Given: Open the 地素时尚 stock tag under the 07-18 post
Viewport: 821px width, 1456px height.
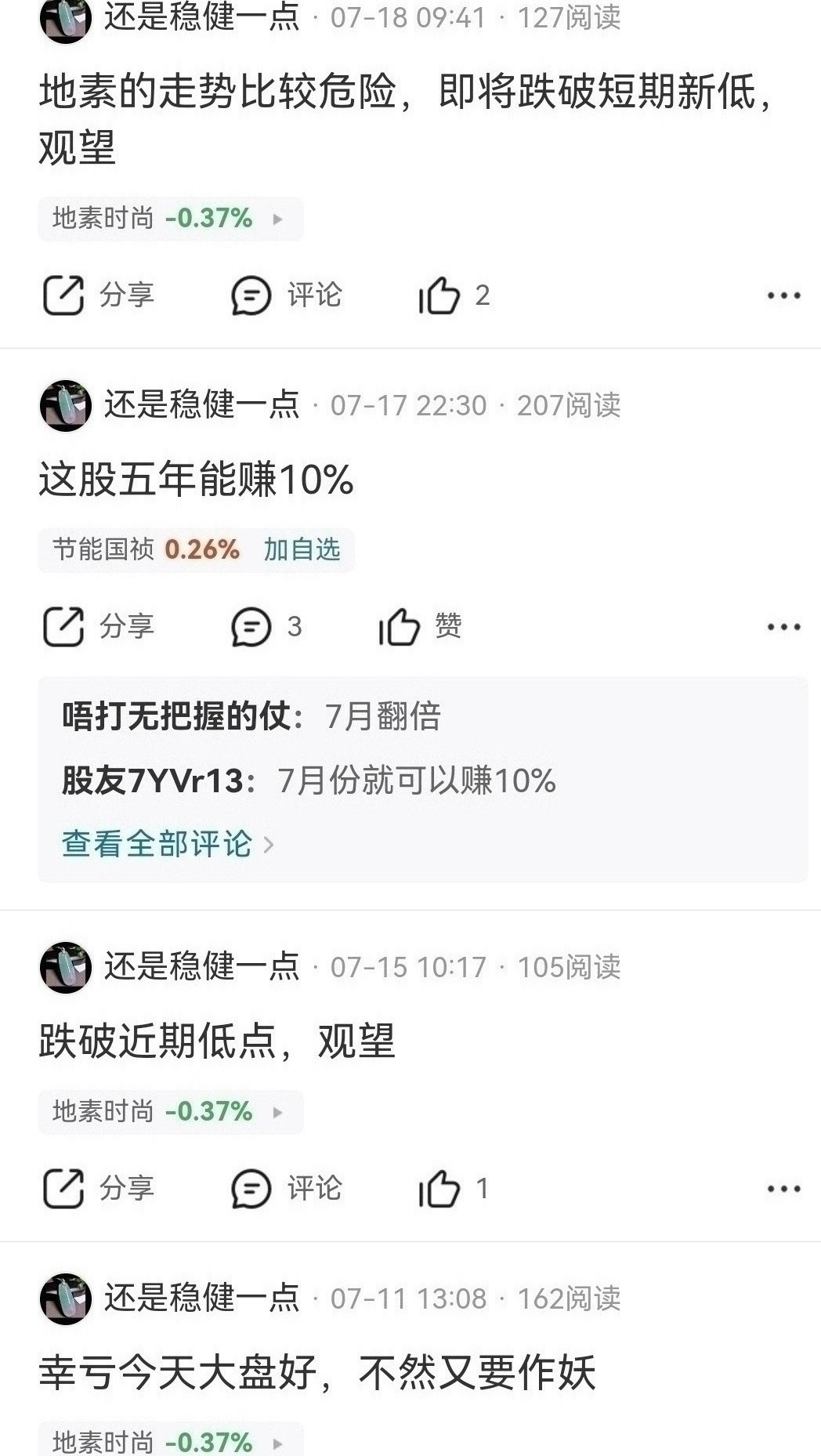Looking at the screenshot, I should [170, 218].
